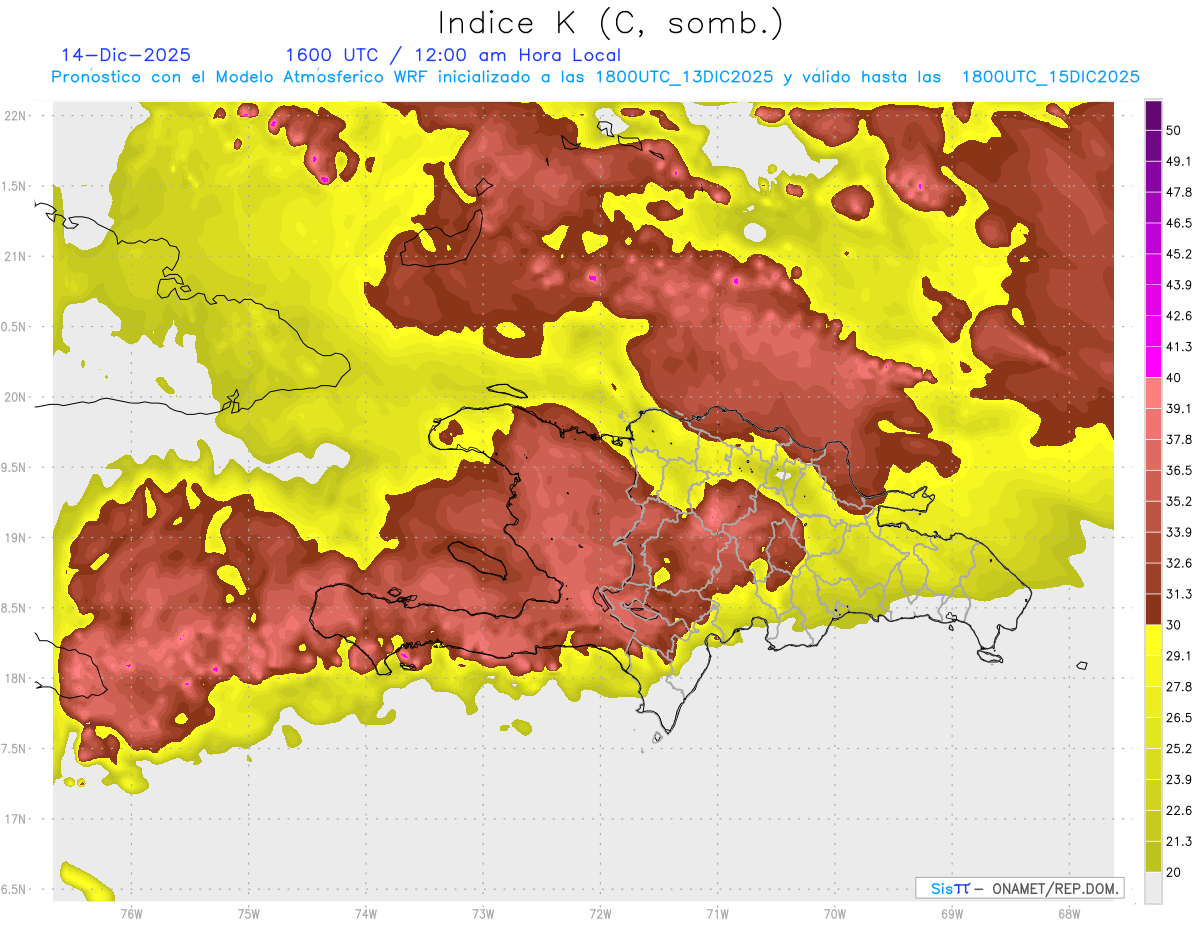
Task: Click the colorbar value "42.6"
Action: point(1178,316)
